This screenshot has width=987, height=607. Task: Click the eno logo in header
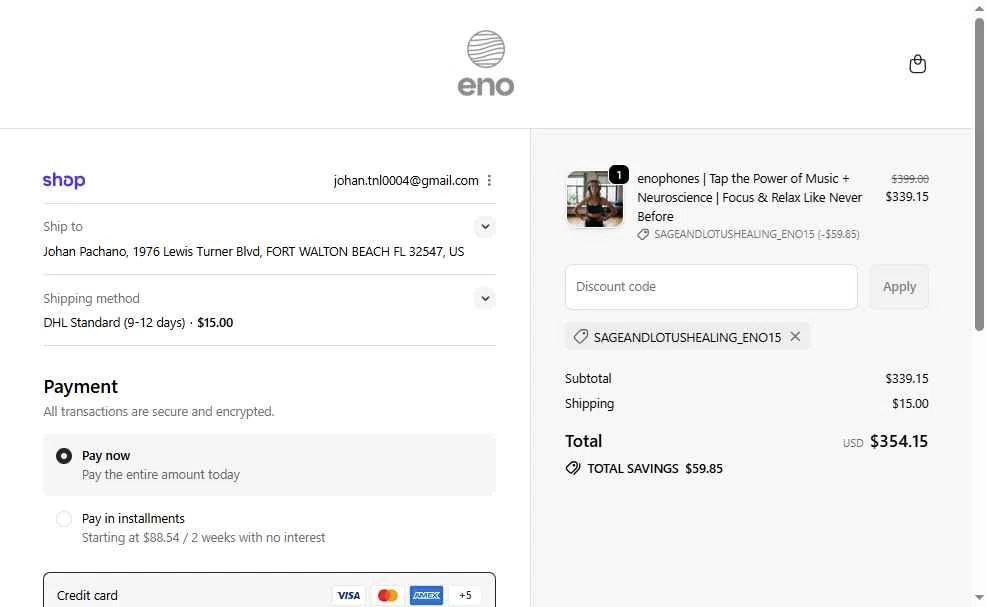(x=485, y=64)
